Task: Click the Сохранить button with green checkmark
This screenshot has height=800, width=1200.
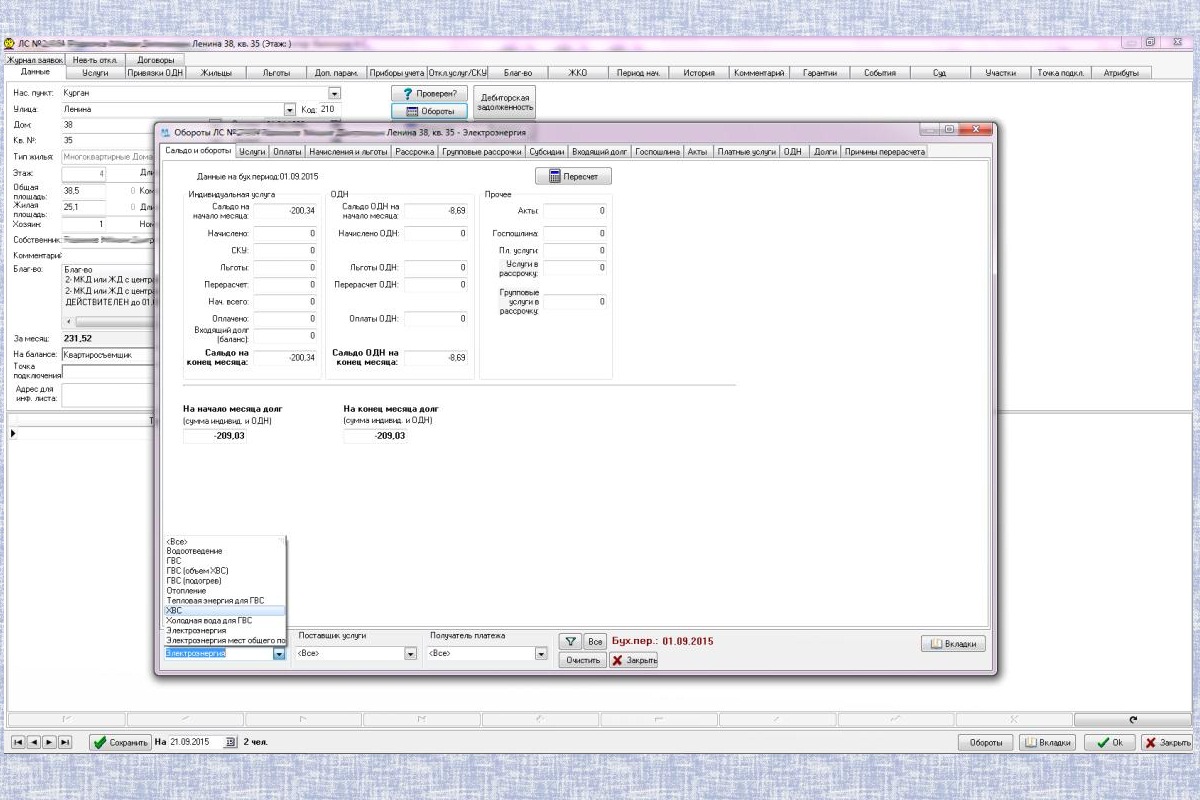Action: 120,742
